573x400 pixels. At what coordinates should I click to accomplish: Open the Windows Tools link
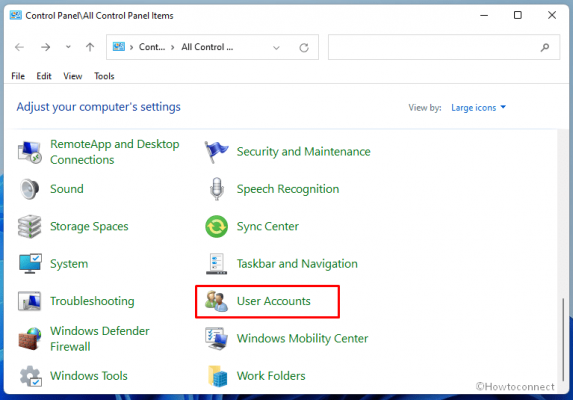click(x=89, y=376)
